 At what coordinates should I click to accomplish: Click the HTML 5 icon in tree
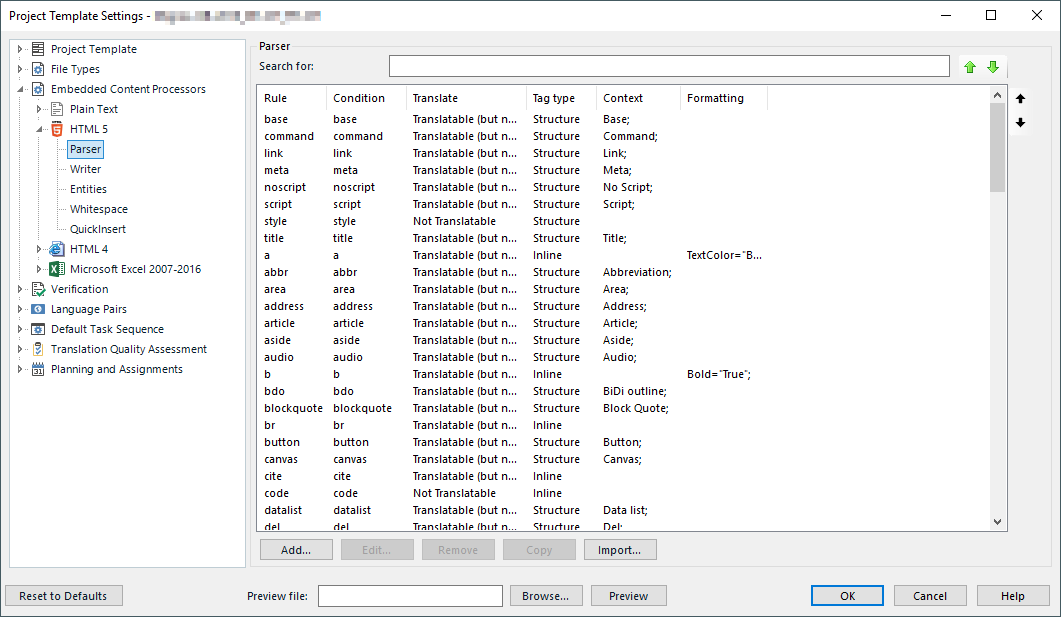coord(57,129)
